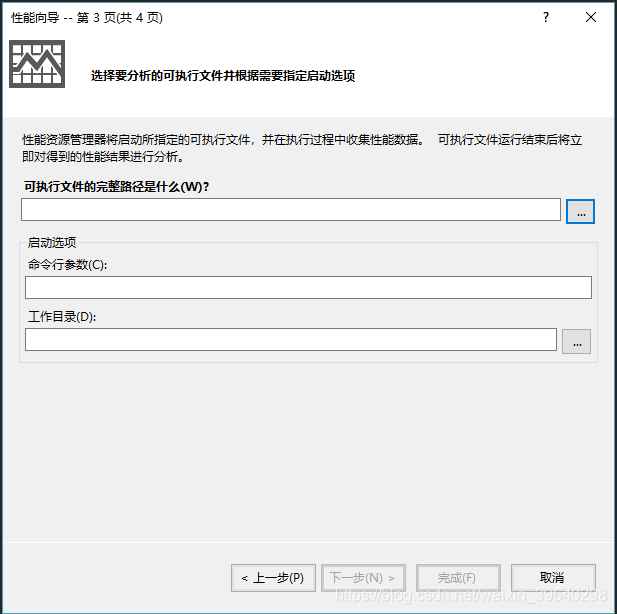Screen dimensions: 617x614
Task: Click the 工作目录(D): label
Action: click(62, 316)
